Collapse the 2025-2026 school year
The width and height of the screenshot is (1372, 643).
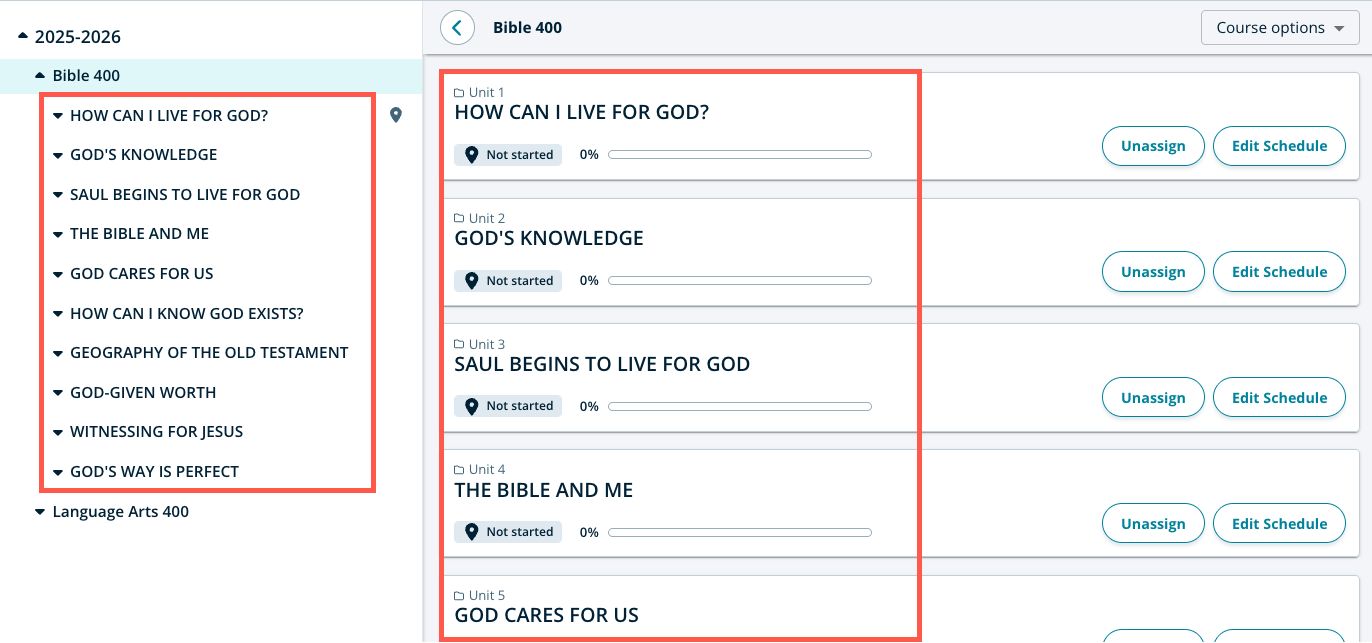point(23,37)
